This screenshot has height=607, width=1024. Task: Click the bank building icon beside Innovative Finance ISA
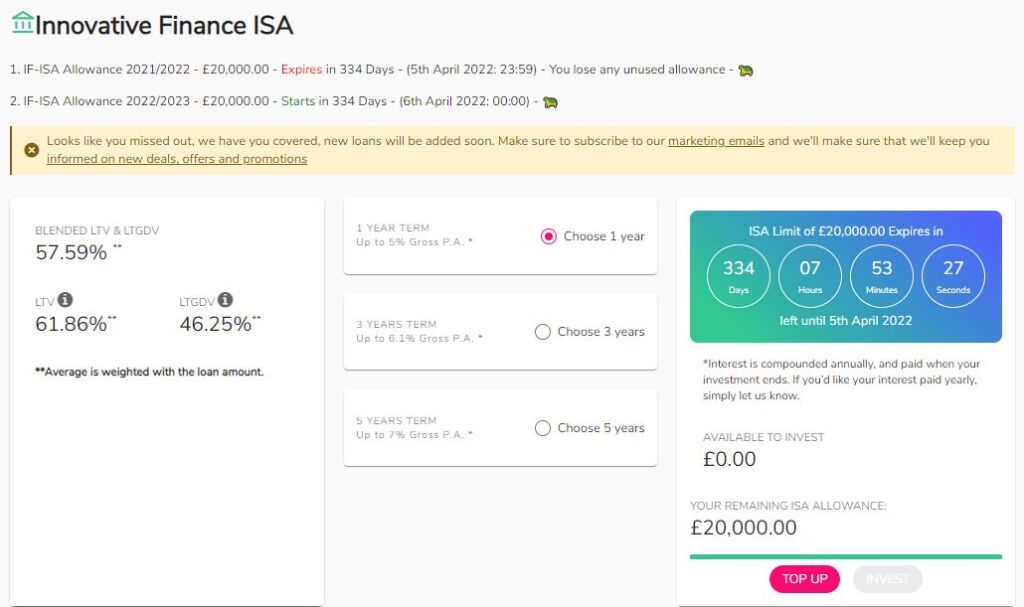tap(22, 22)
